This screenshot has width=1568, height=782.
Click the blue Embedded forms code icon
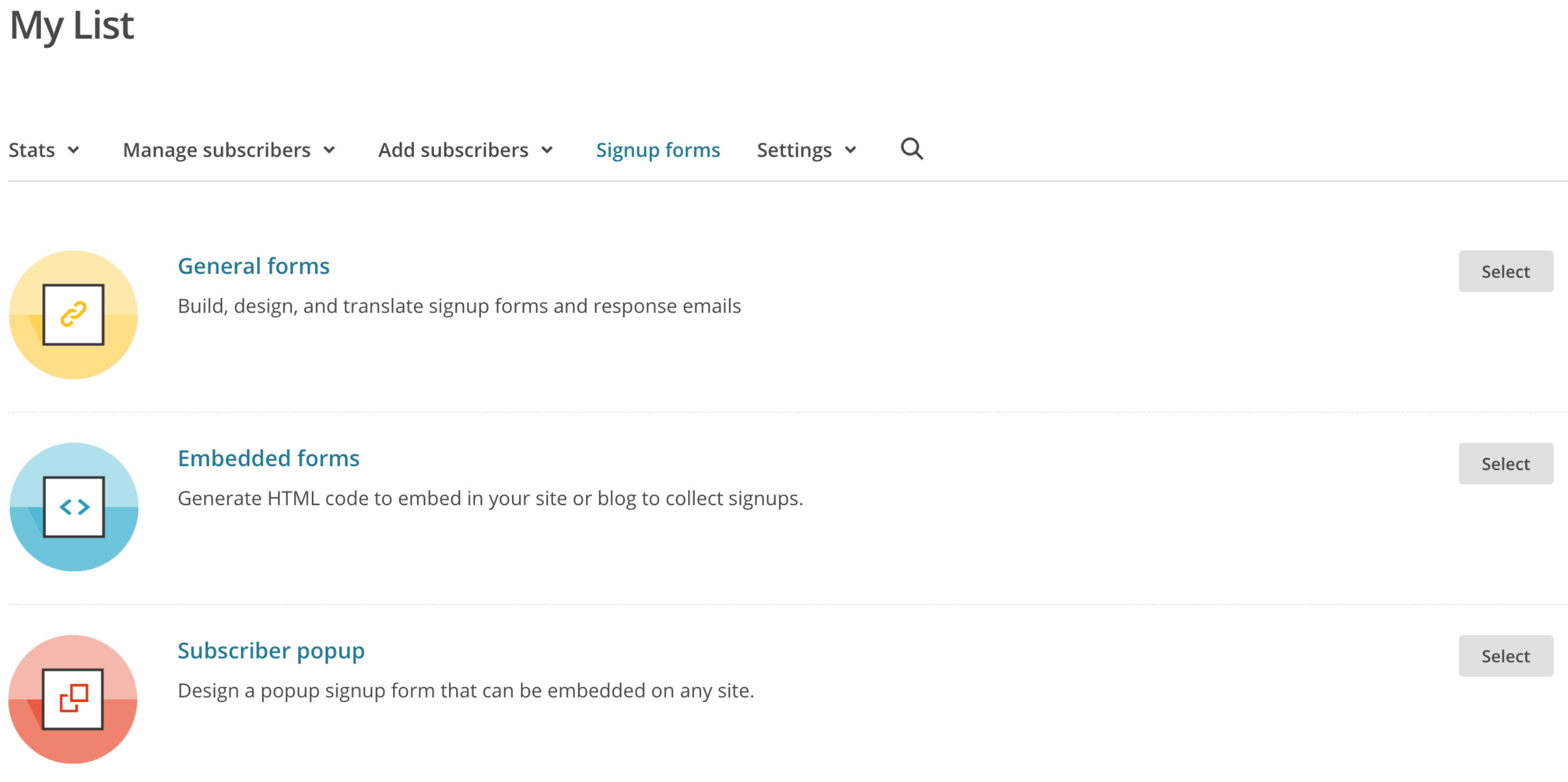[73, 507]
